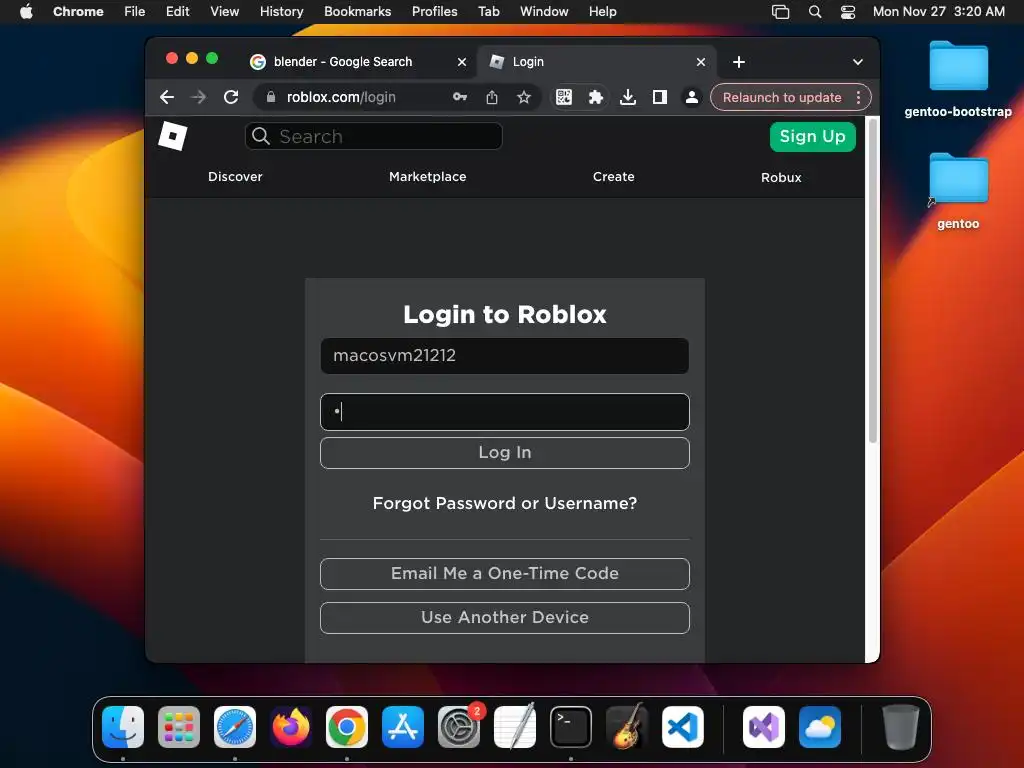Image resolution: width=1024 pixels, height=768 pixels.
Task: Click Spotlight search icon in menu bar
Action: pos(814,12)
